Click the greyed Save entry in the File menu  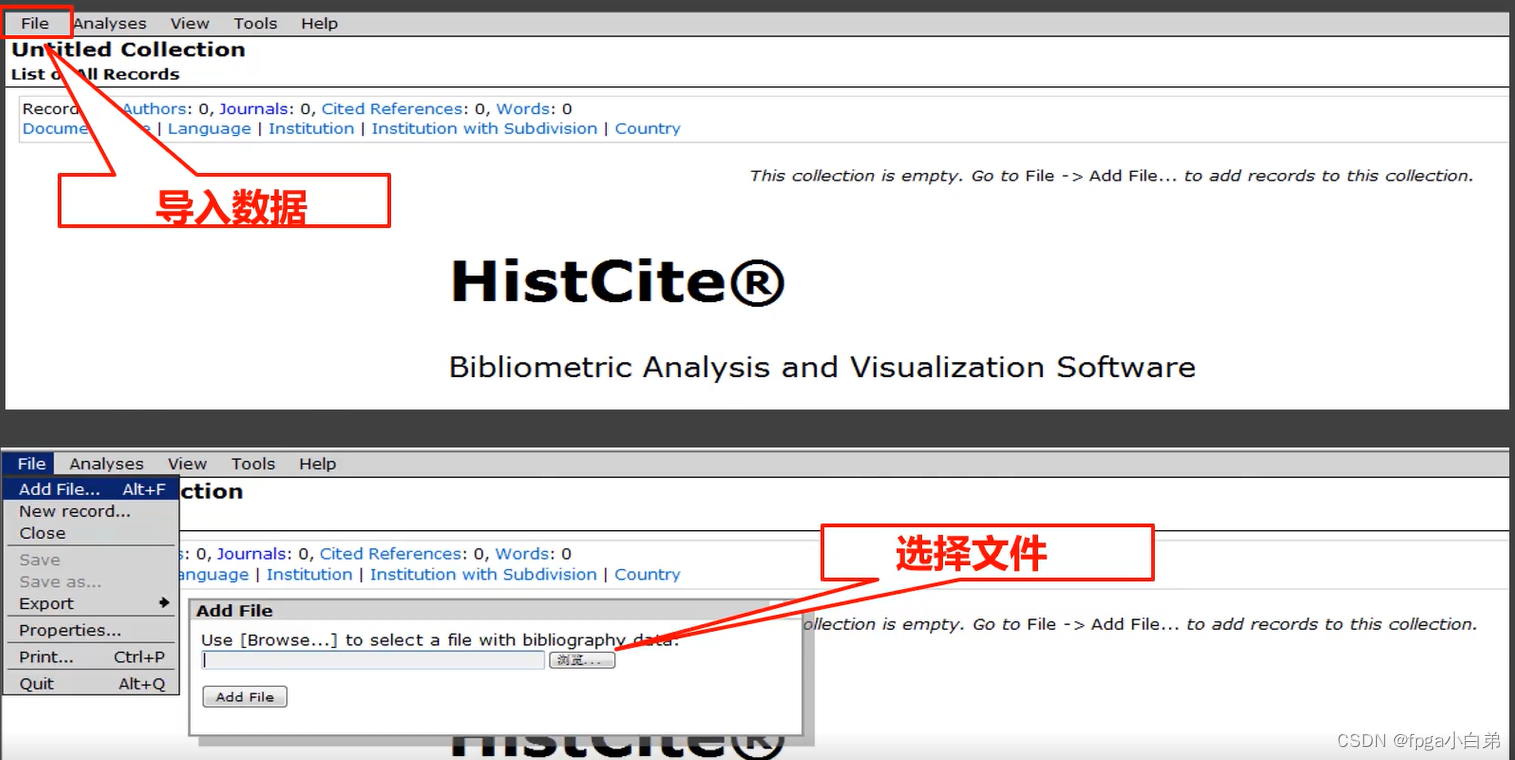tap(91, 560)
